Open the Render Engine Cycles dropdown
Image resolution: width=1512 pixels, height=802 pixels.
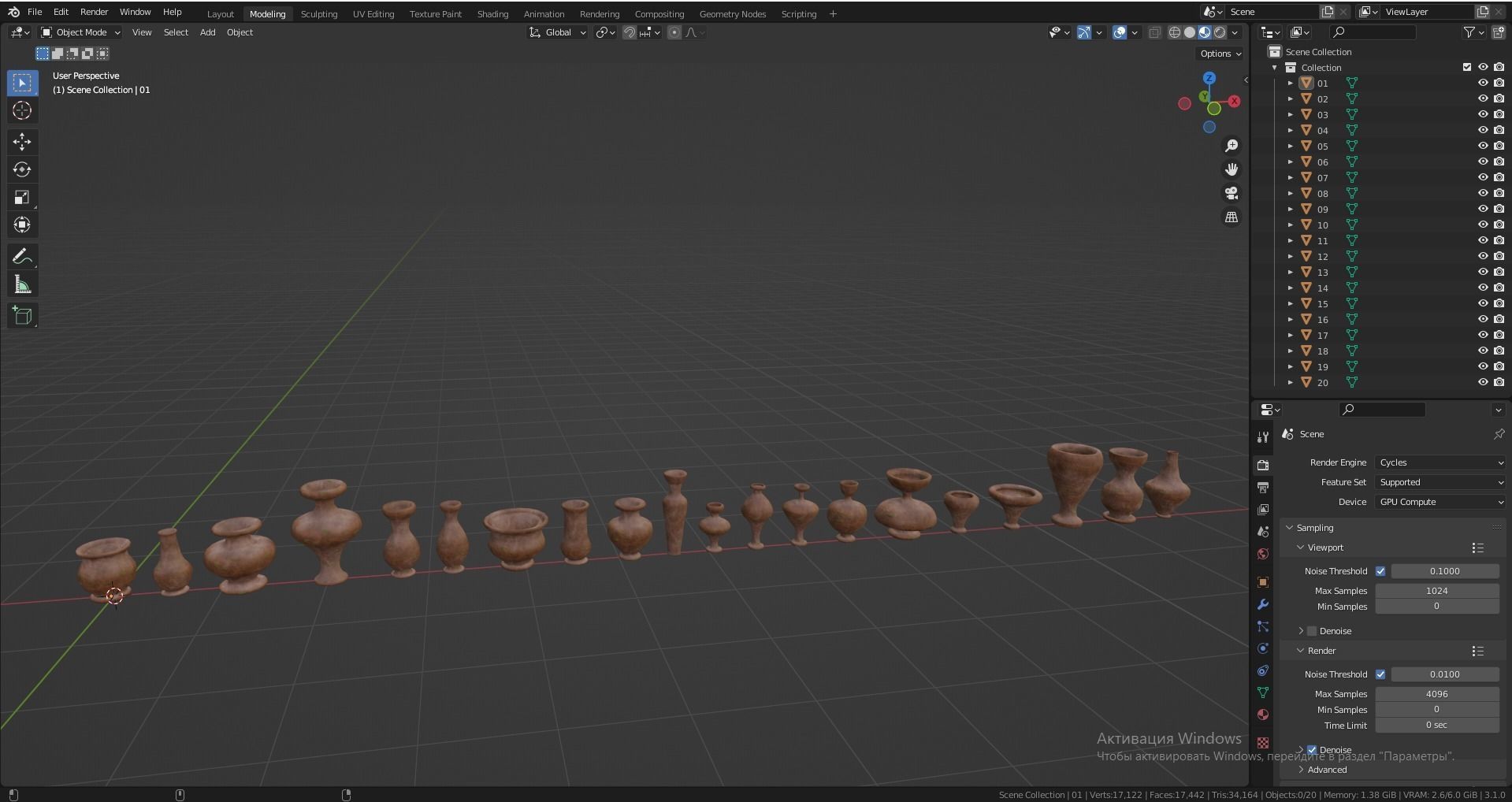click(1440, 462)
